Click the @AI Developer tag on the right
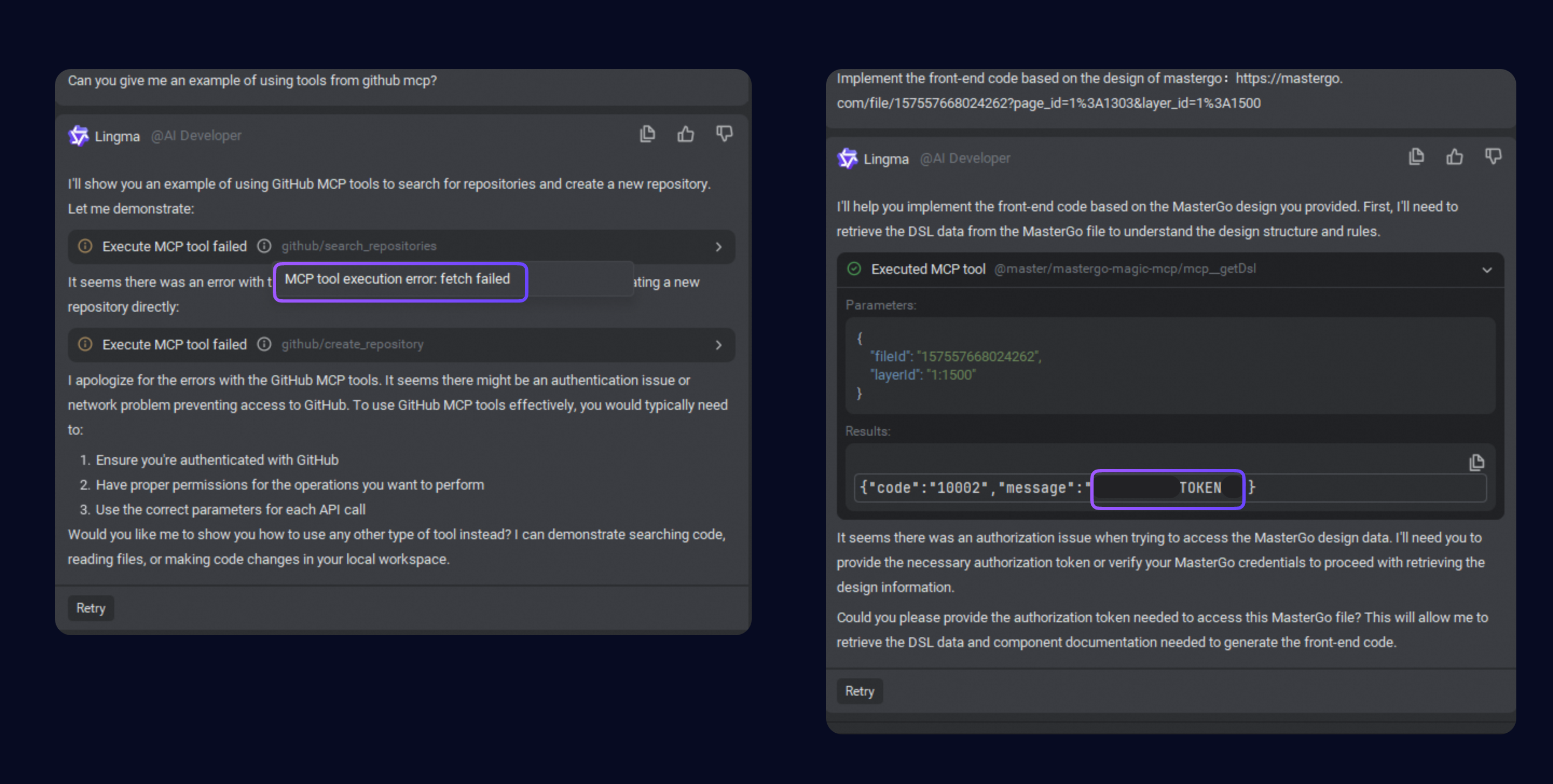The height and width of the screenshot is (784, 1553). tap(965, 159)
